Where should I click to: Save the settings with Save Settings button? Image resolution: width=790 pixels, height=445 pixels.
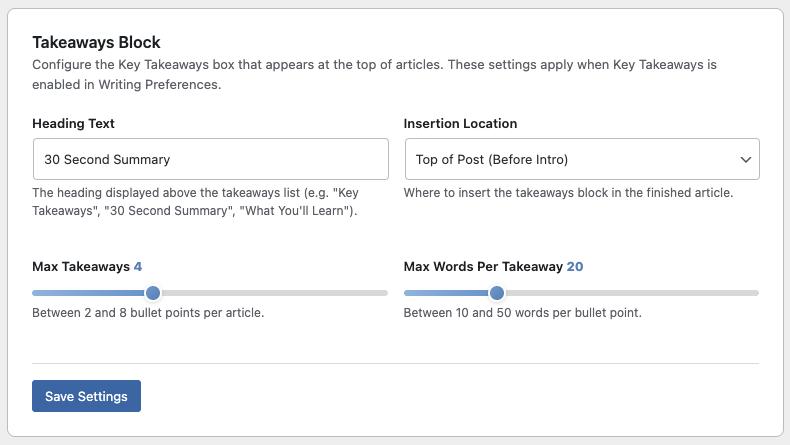click(x=87, y=396)
